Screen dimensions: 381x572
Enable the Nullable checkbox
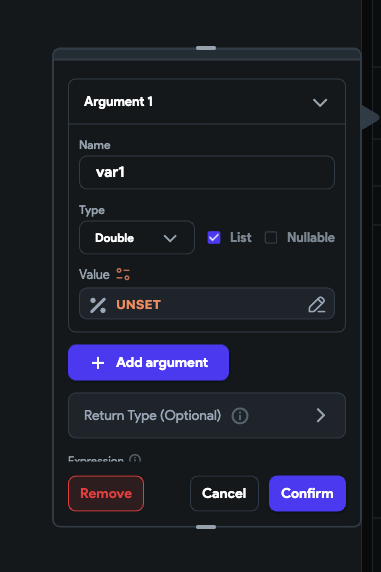[x=271, y=237]
